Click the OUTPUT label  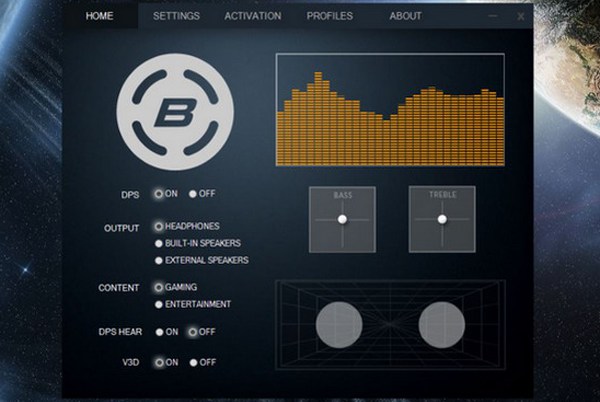click(x=121, y=228)
